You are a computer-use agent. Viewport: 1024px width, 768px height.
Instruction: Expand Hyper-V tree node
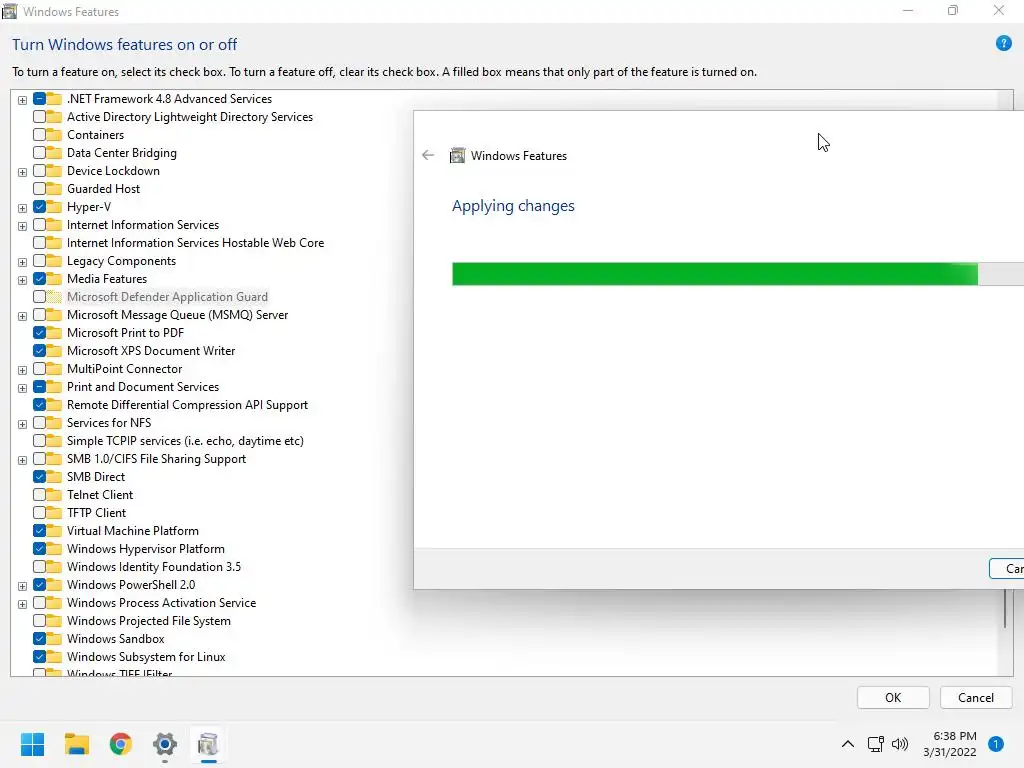[x=22, y=208]
